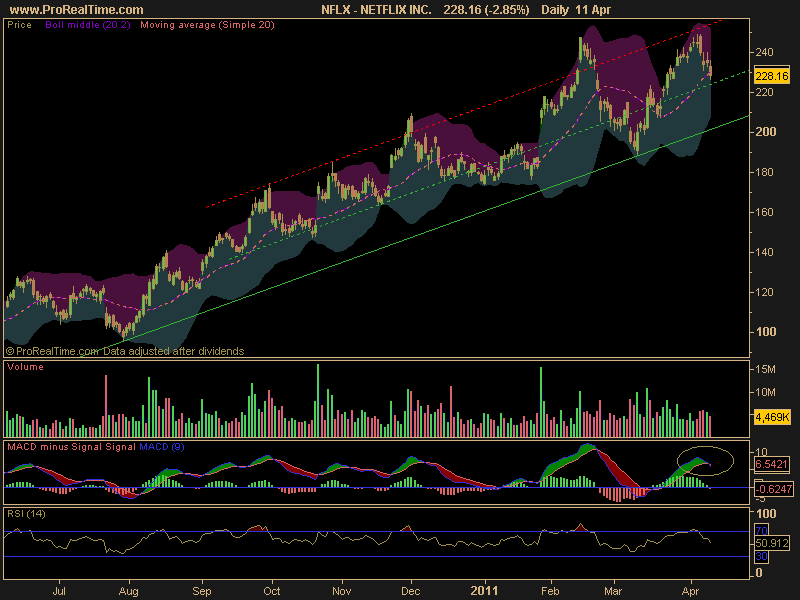
Task: Select the blue MACD (9) legend label
Action: [x=162, y=447]
